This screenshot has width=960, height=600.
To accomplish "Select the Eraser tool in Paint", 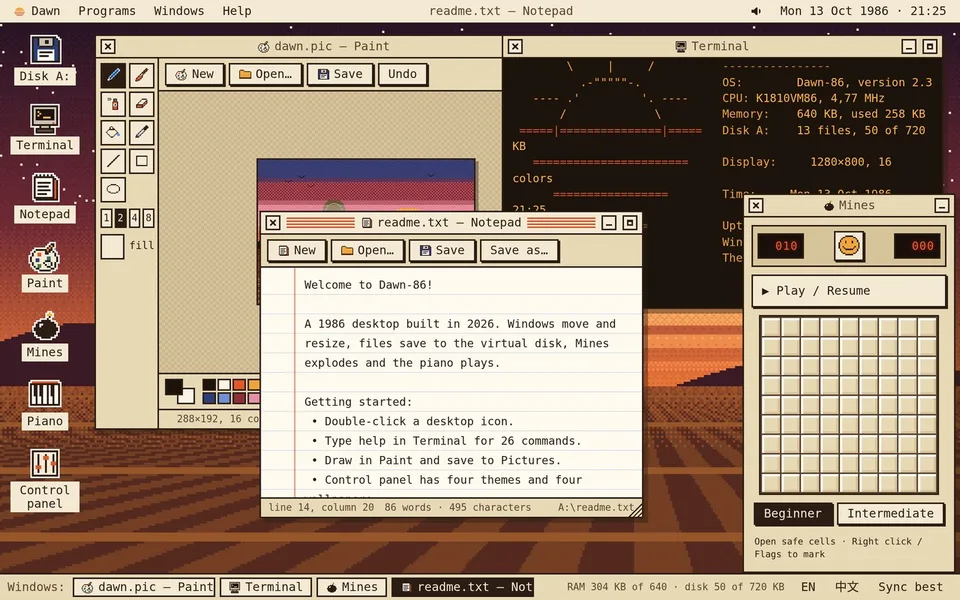I will [141, 104].
